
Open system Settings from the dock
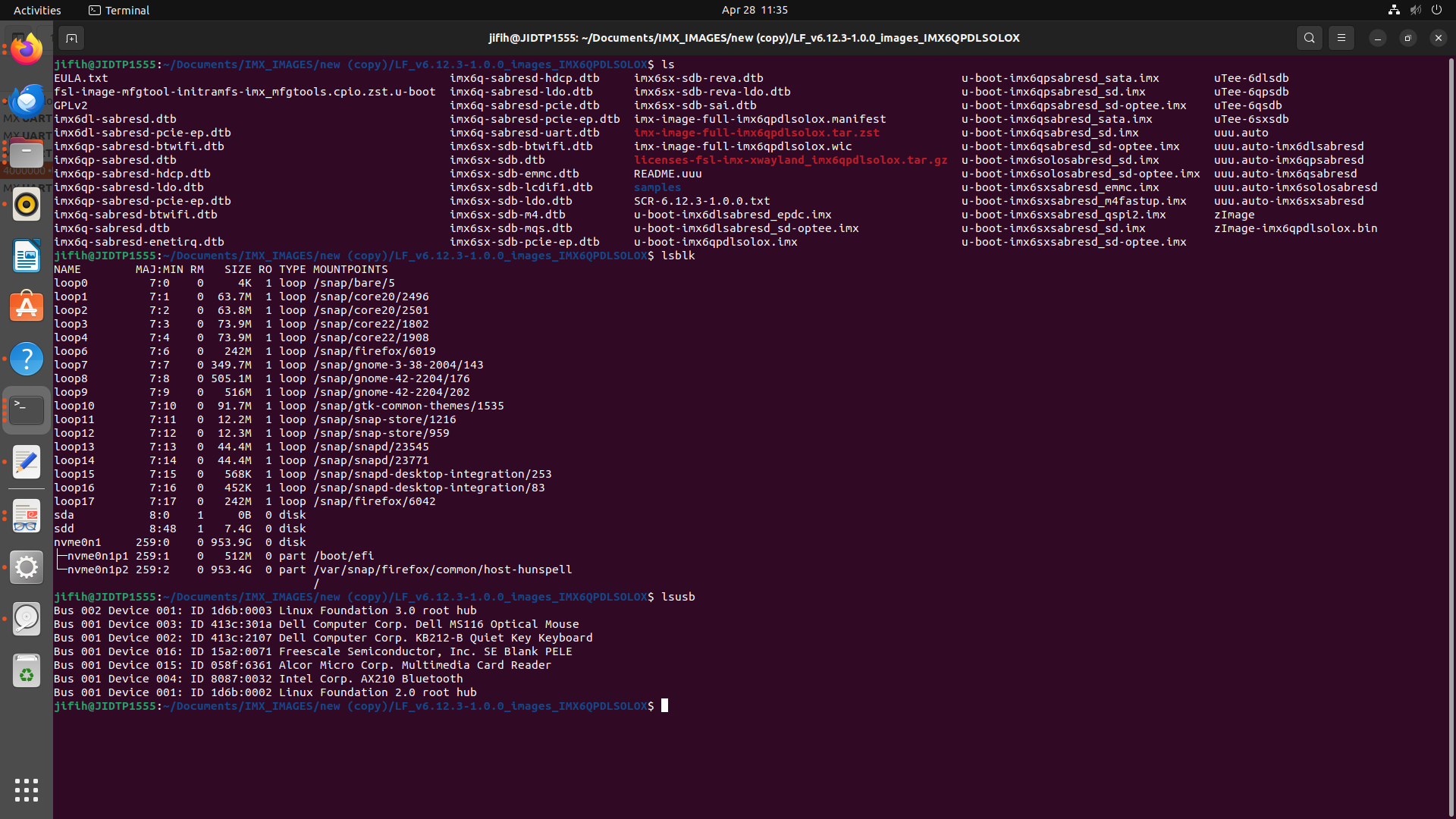[x=27, y=567]
